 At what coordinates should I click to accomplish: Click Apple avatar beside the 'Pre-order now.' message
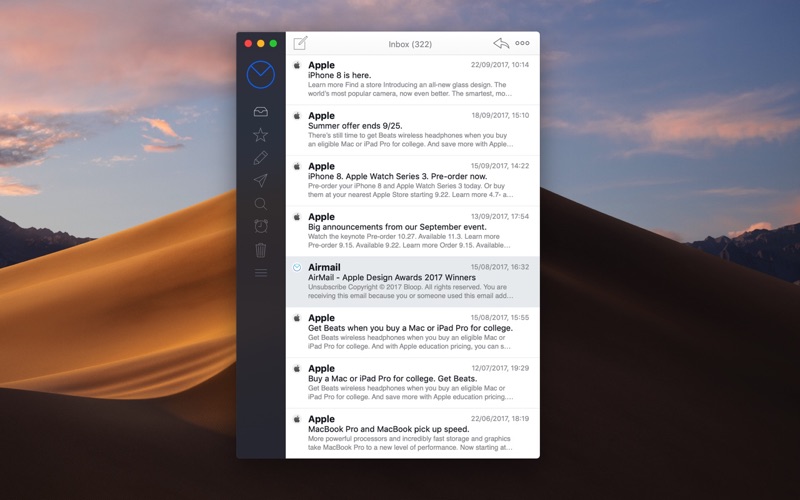point(297,166)
